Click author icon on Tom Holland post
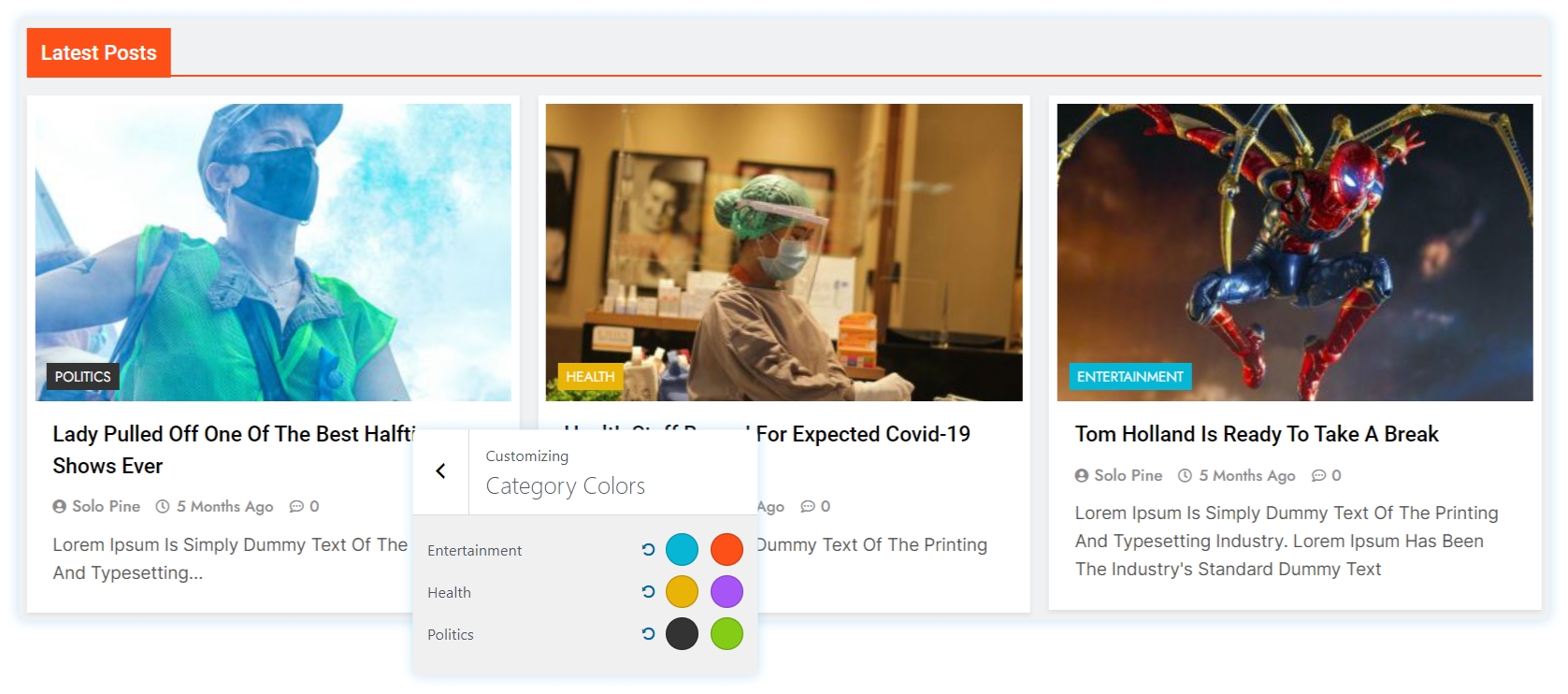Viewport: 1568px width, 694px height. [x=1082, y=475]
